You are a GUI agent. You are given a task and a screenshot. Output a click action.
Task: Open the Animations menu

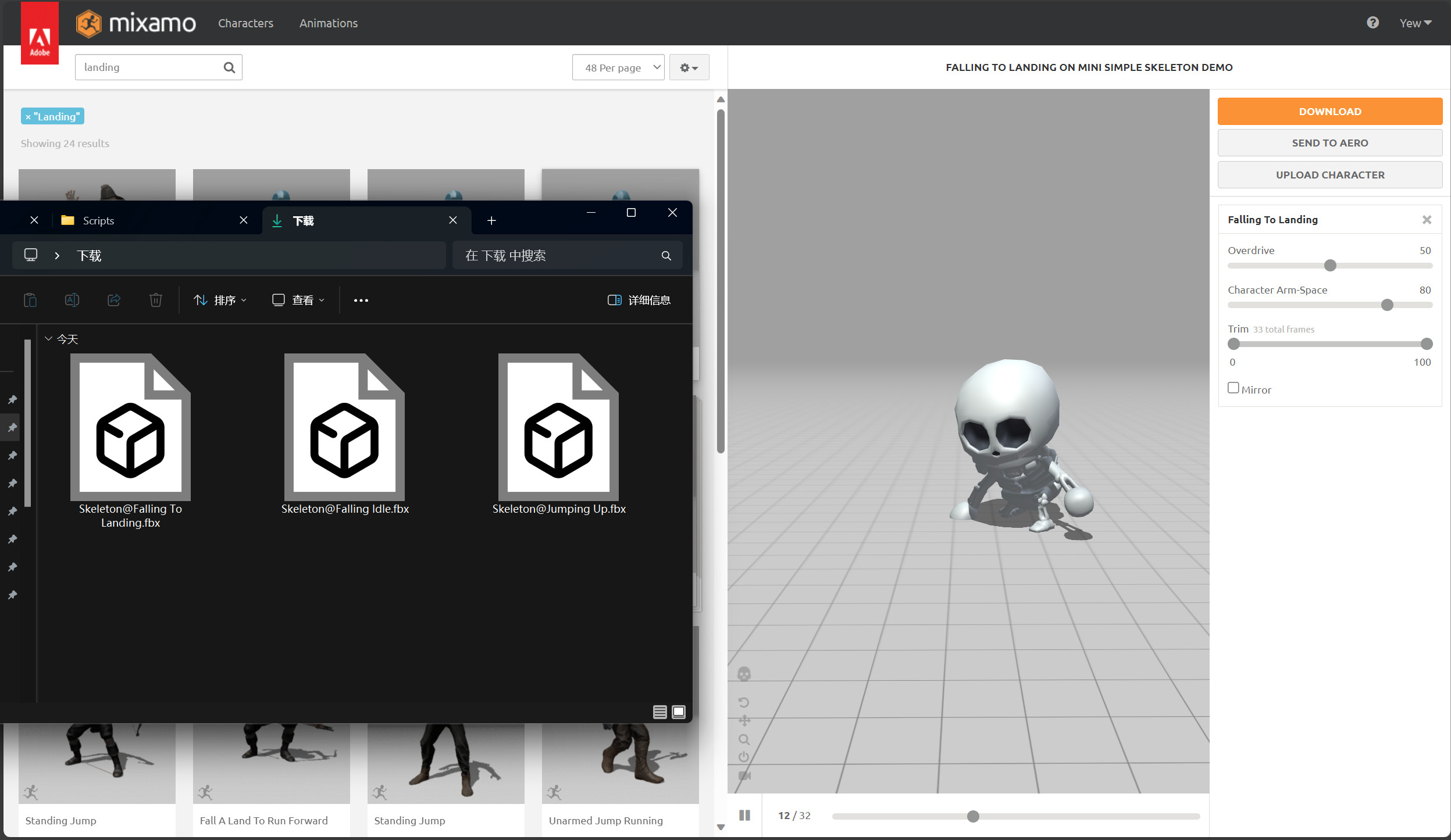click(x=328, y=23)
